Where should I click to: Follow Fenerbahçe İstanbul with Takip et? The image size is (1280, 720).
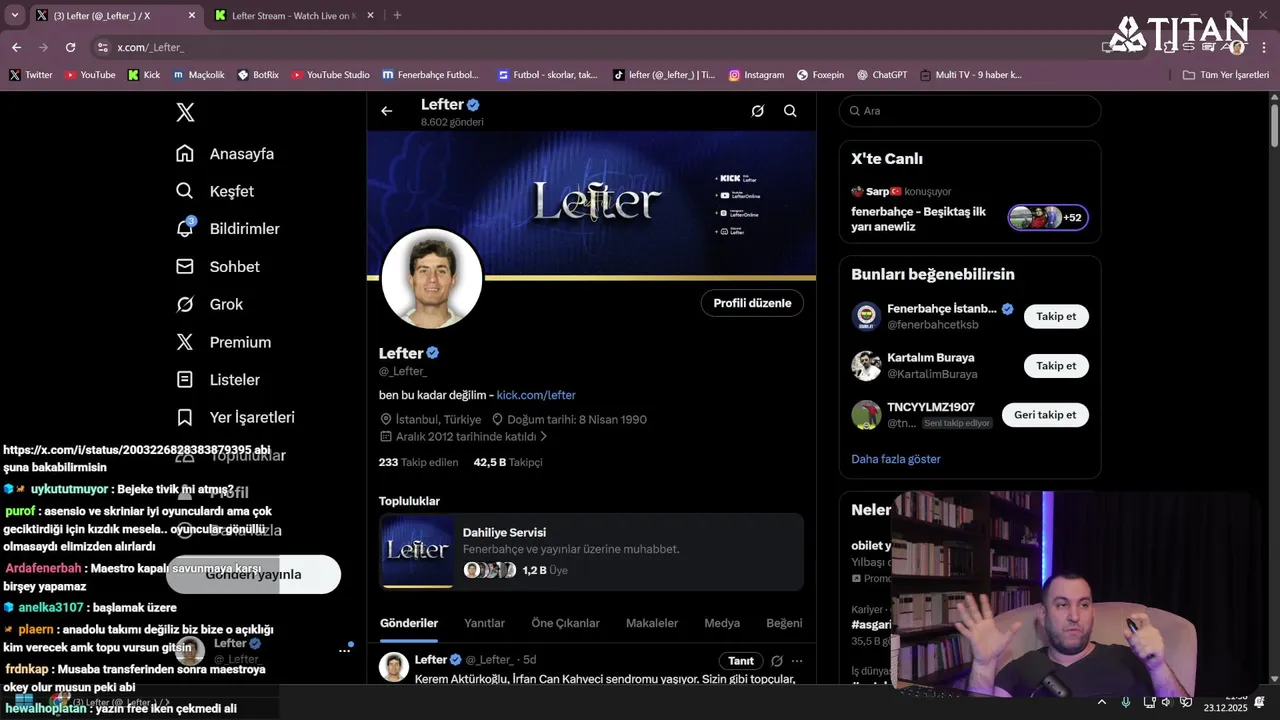click(1056, 316)
